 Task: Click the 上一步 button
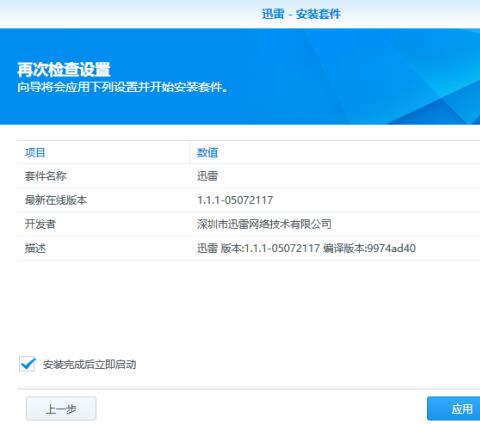[61, 409]
